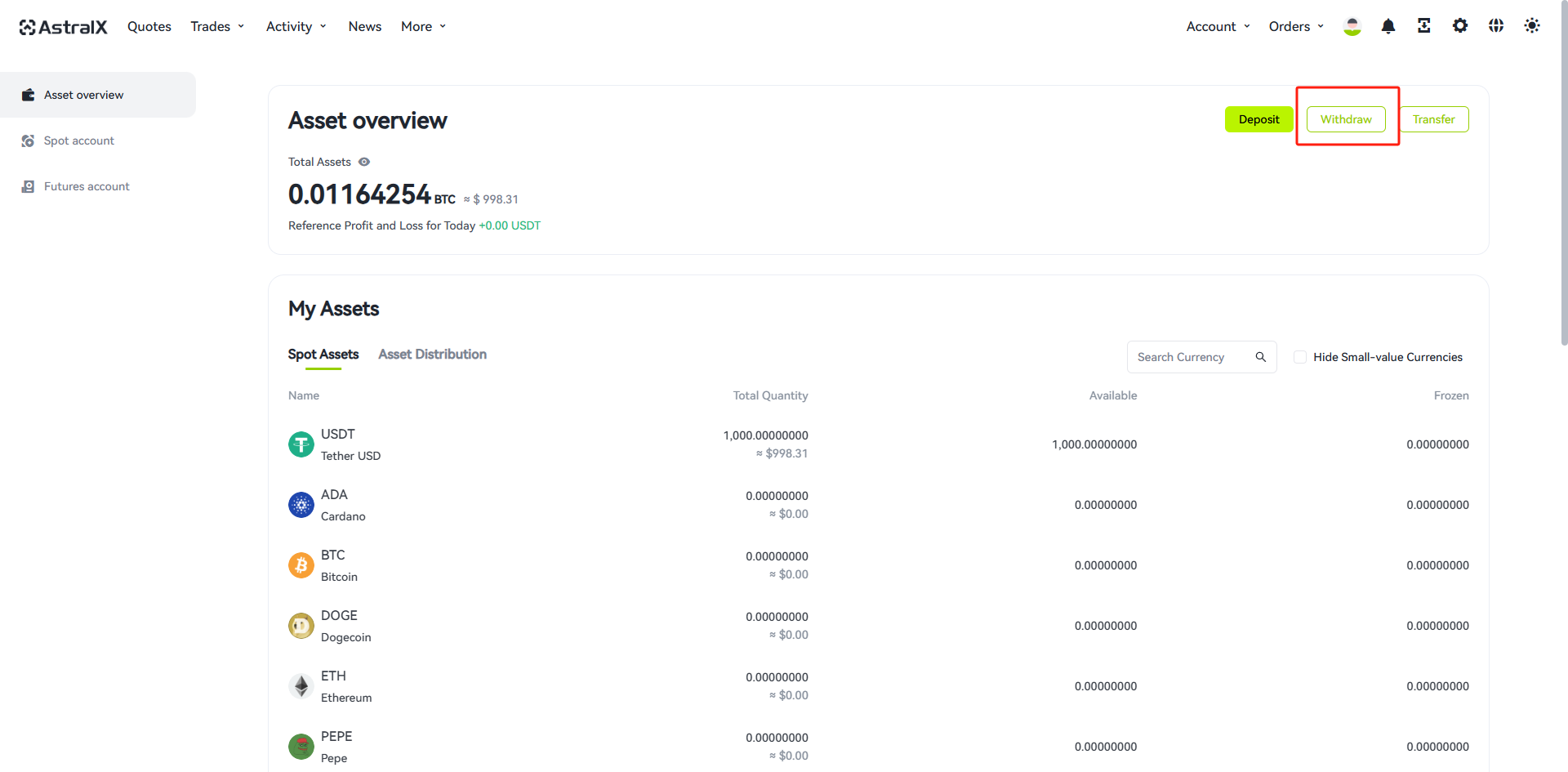Select Spot account in sidebar
This screenshot has height=772, width=1568.
[98, 141]
